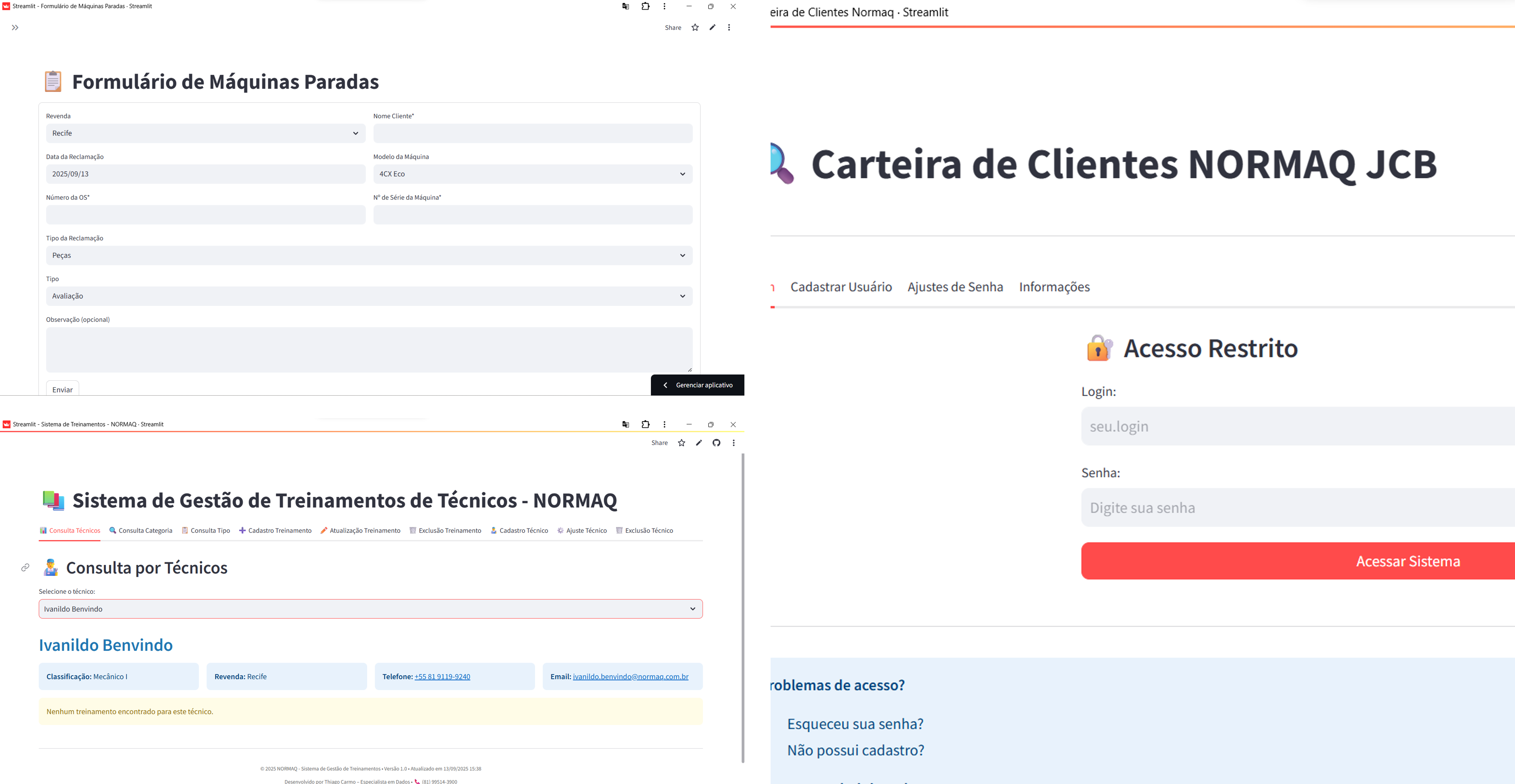1515x784 pixels.
Task: Open the three-dot menu beside top pencil icon
Action: pyautogui.click(x=729, y=28)
